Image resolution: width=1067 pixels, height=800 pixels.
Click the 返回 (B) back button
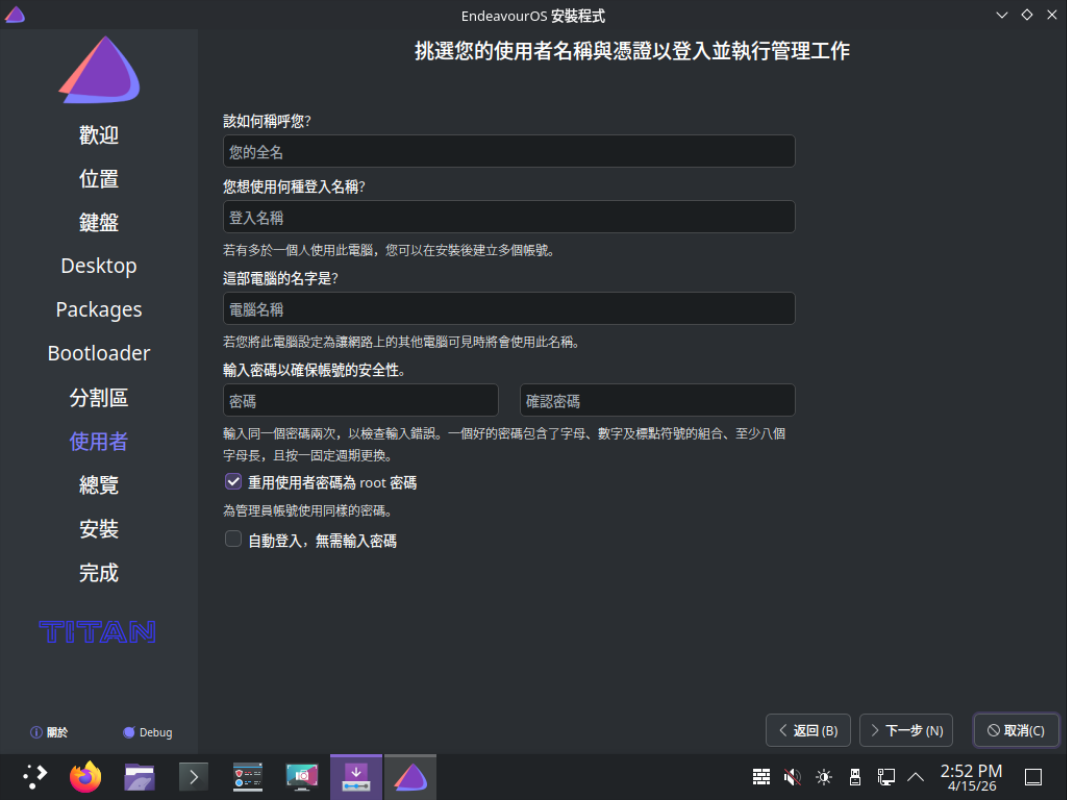click(808, 730)
